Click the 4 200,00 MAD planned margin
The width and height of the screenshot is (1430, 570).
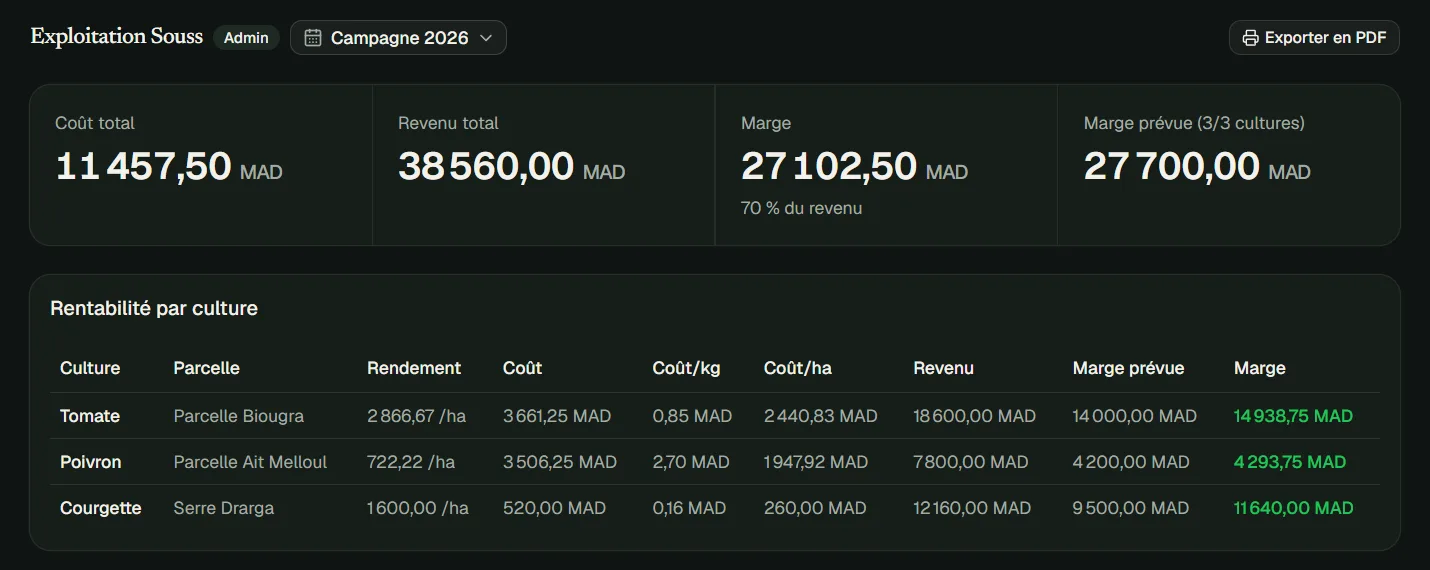(1131, 462)
